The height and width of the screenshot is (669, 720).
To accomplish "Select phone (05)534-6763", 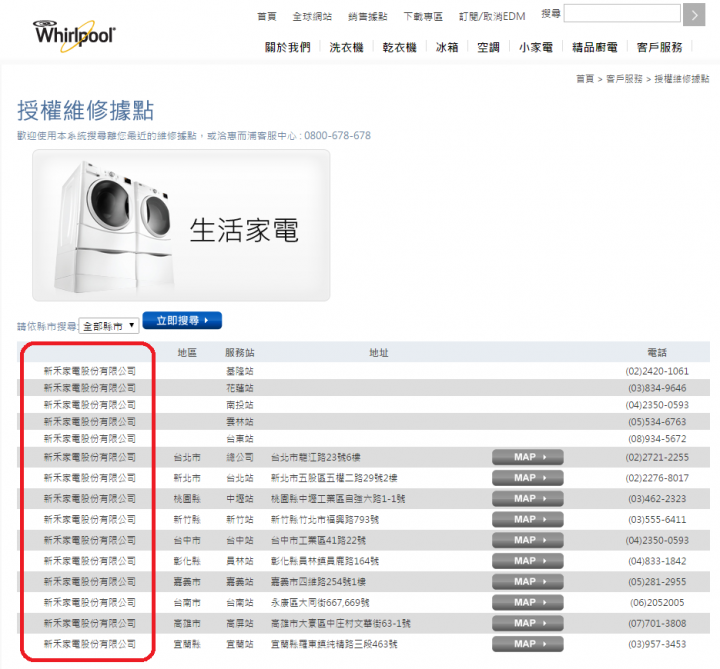I will tap(657, 422).
